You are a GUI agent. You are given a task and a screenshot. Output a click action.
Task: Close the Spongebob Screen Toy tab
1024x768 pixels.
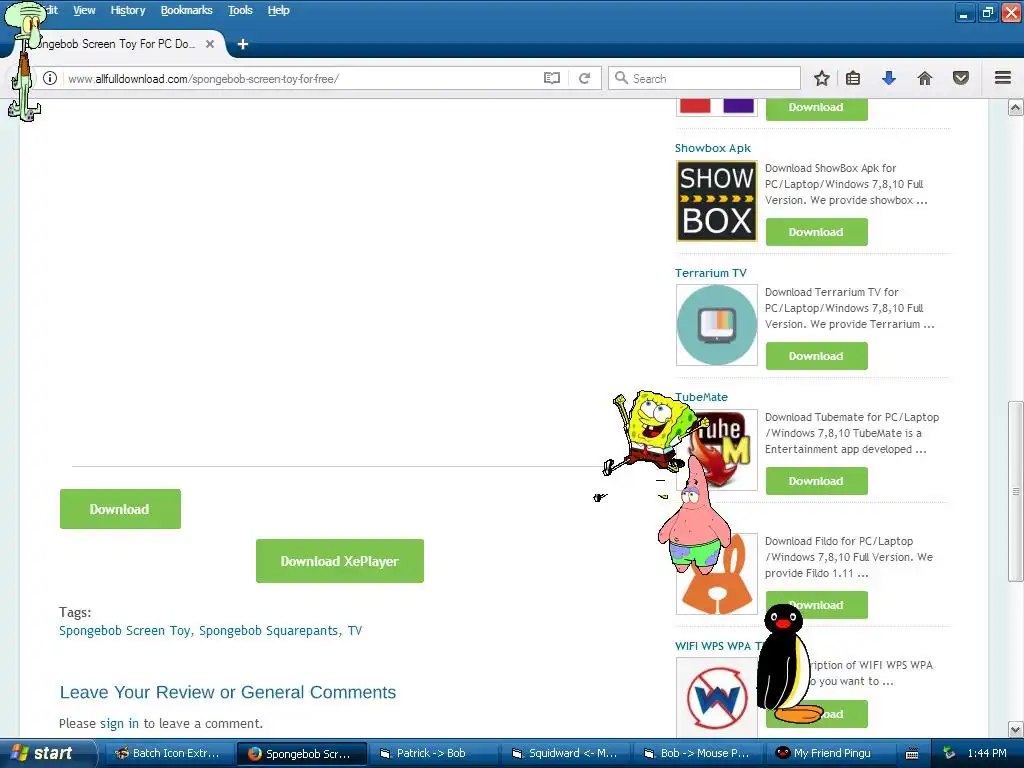(210, 44)
